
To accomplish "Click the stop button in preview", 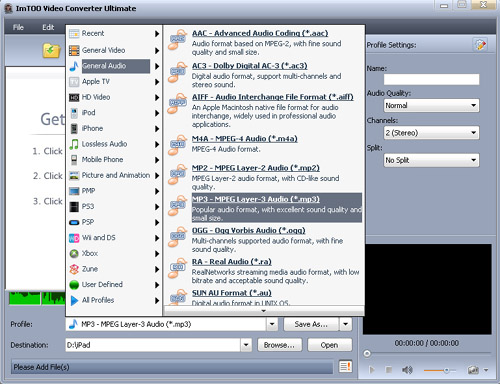I will click(389, 370).
